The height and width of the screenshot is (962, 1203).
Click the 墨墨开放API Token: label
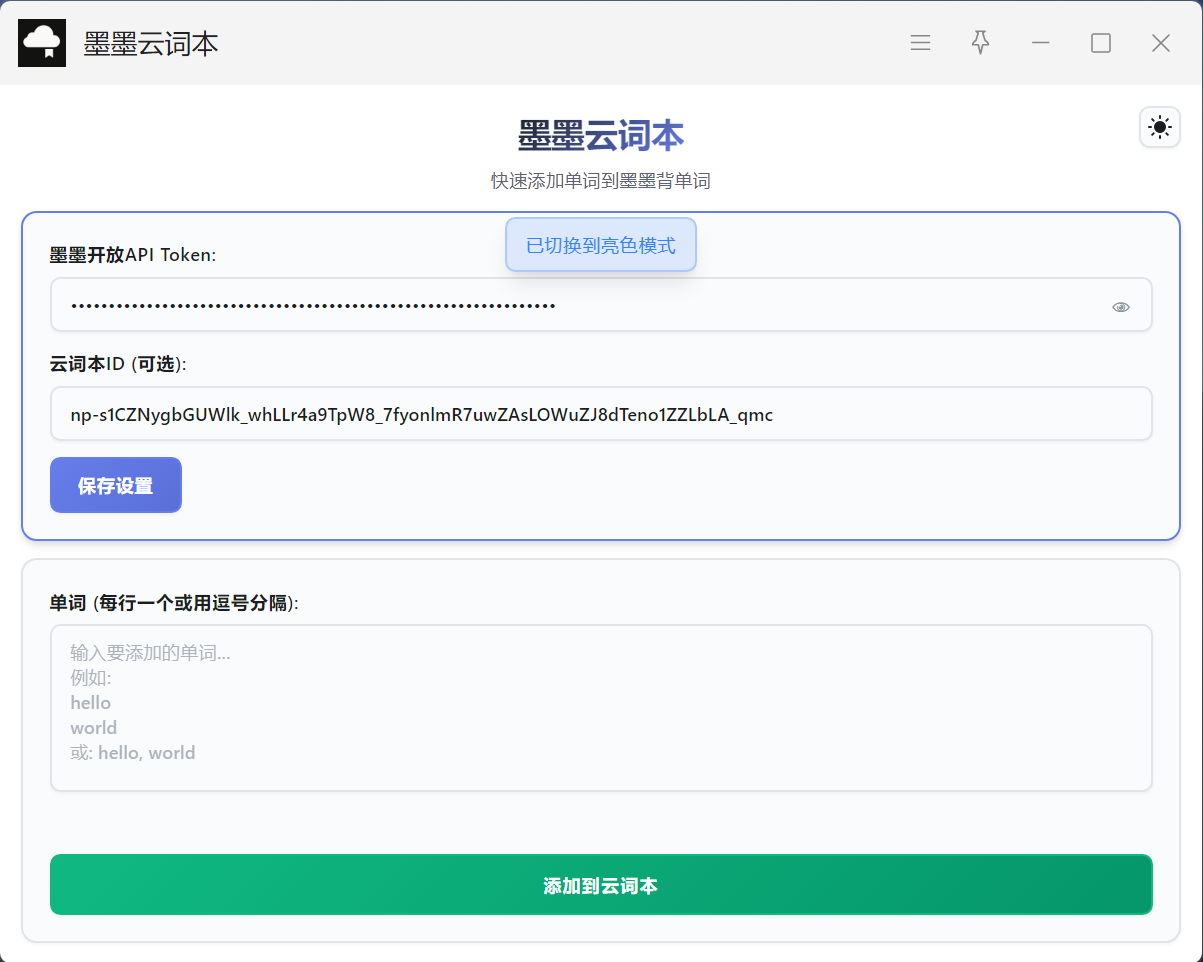click(x=133, y=255)
